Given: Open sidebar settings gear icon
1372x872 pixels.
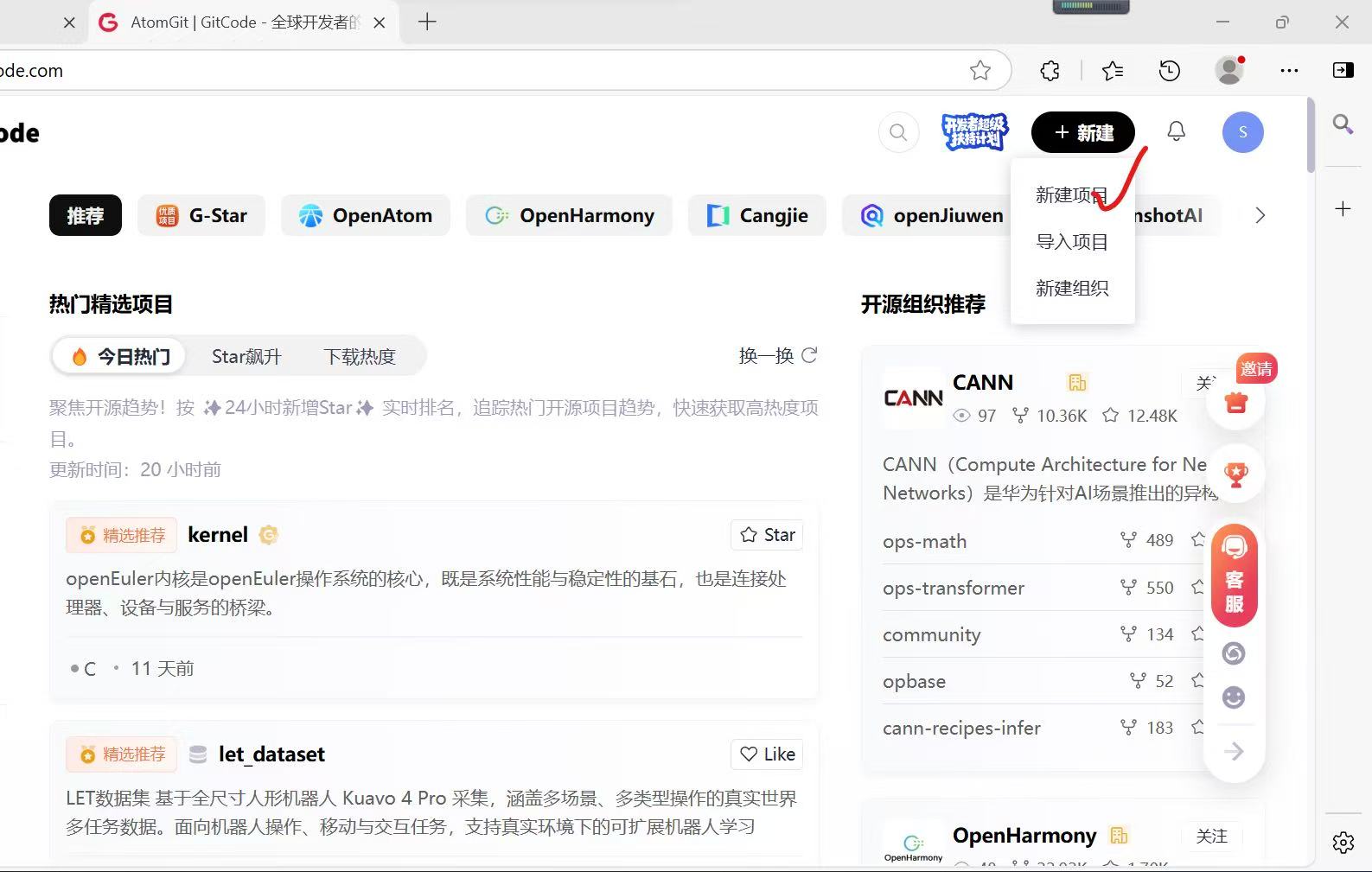Looking at the screenshot, I should tap(1343, 842).
